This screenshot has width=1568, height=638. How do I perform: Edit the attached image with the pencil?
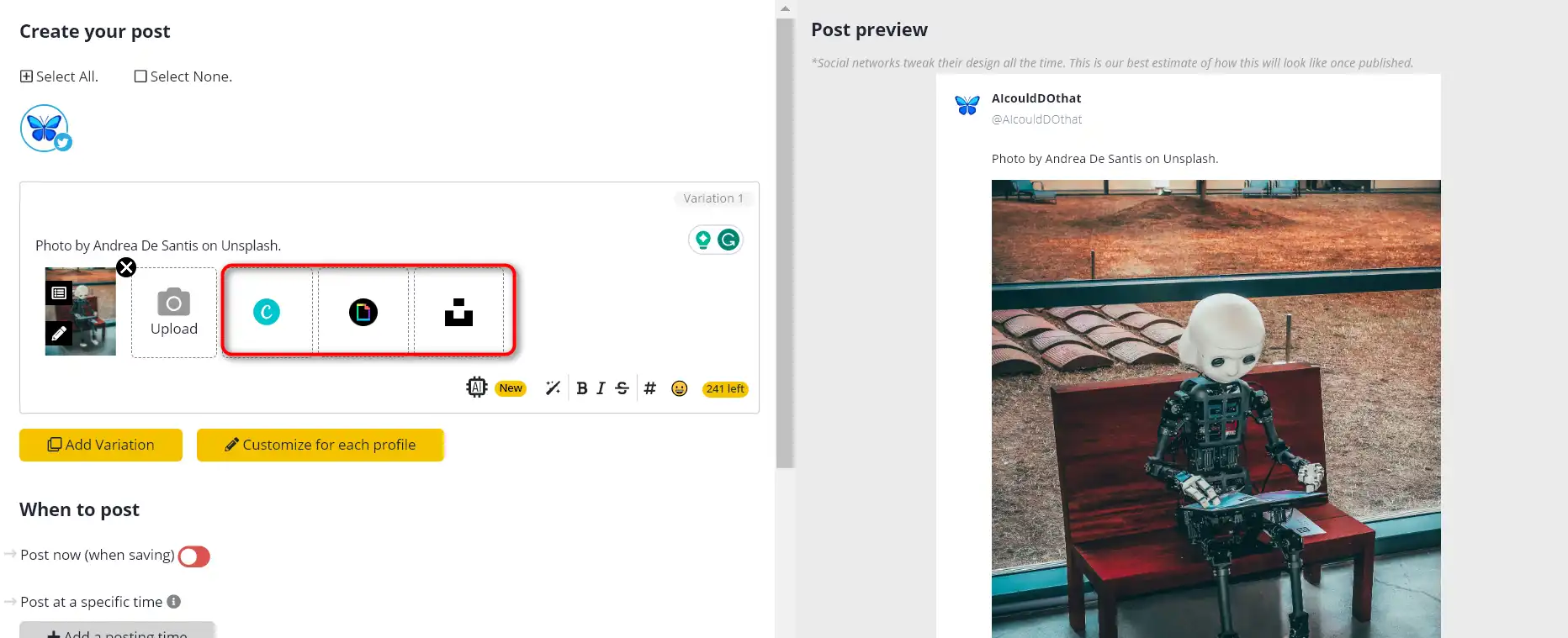click(59, 334)
